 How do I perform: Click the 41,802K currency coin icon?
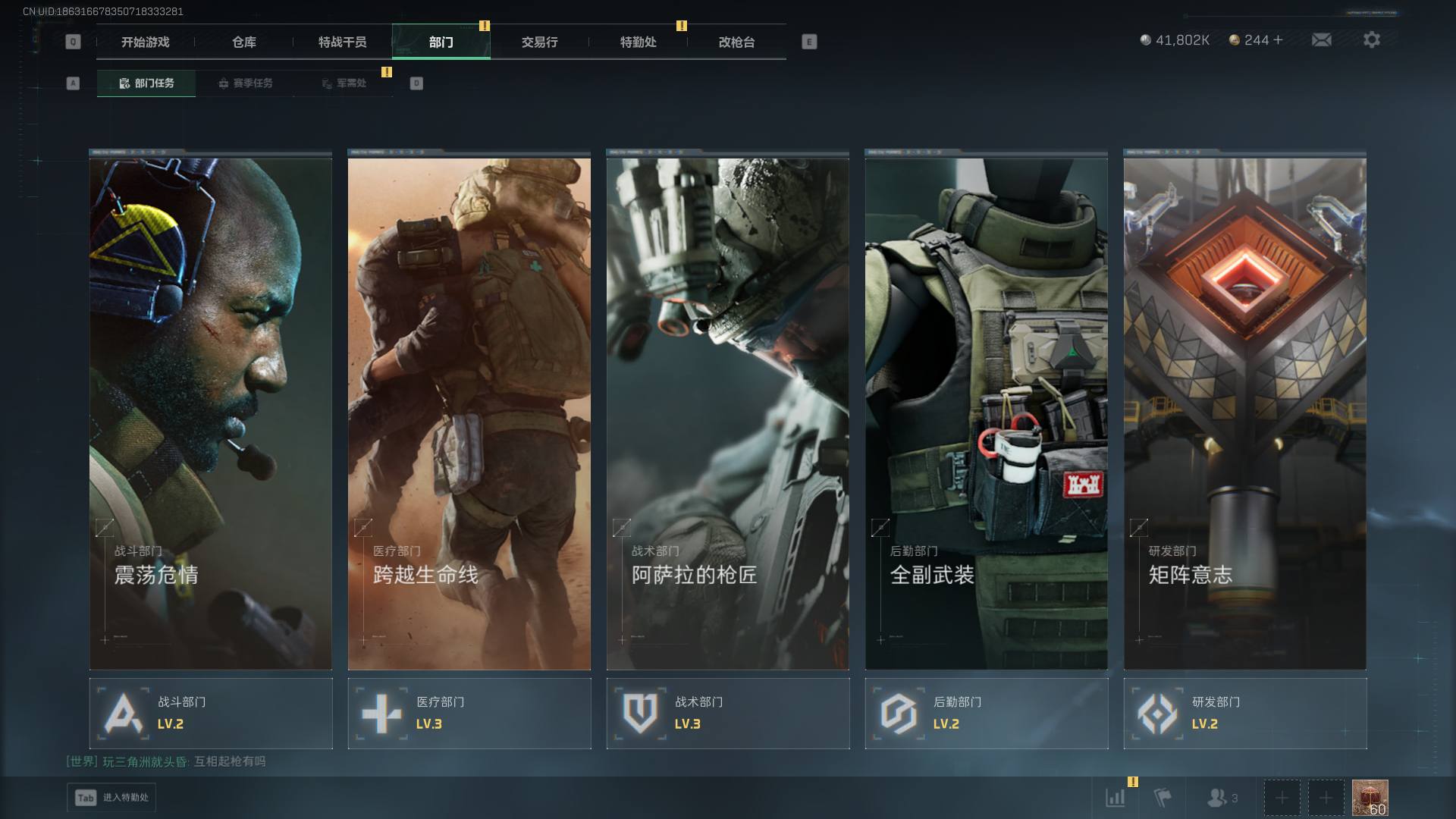[x=1145, y=39]
